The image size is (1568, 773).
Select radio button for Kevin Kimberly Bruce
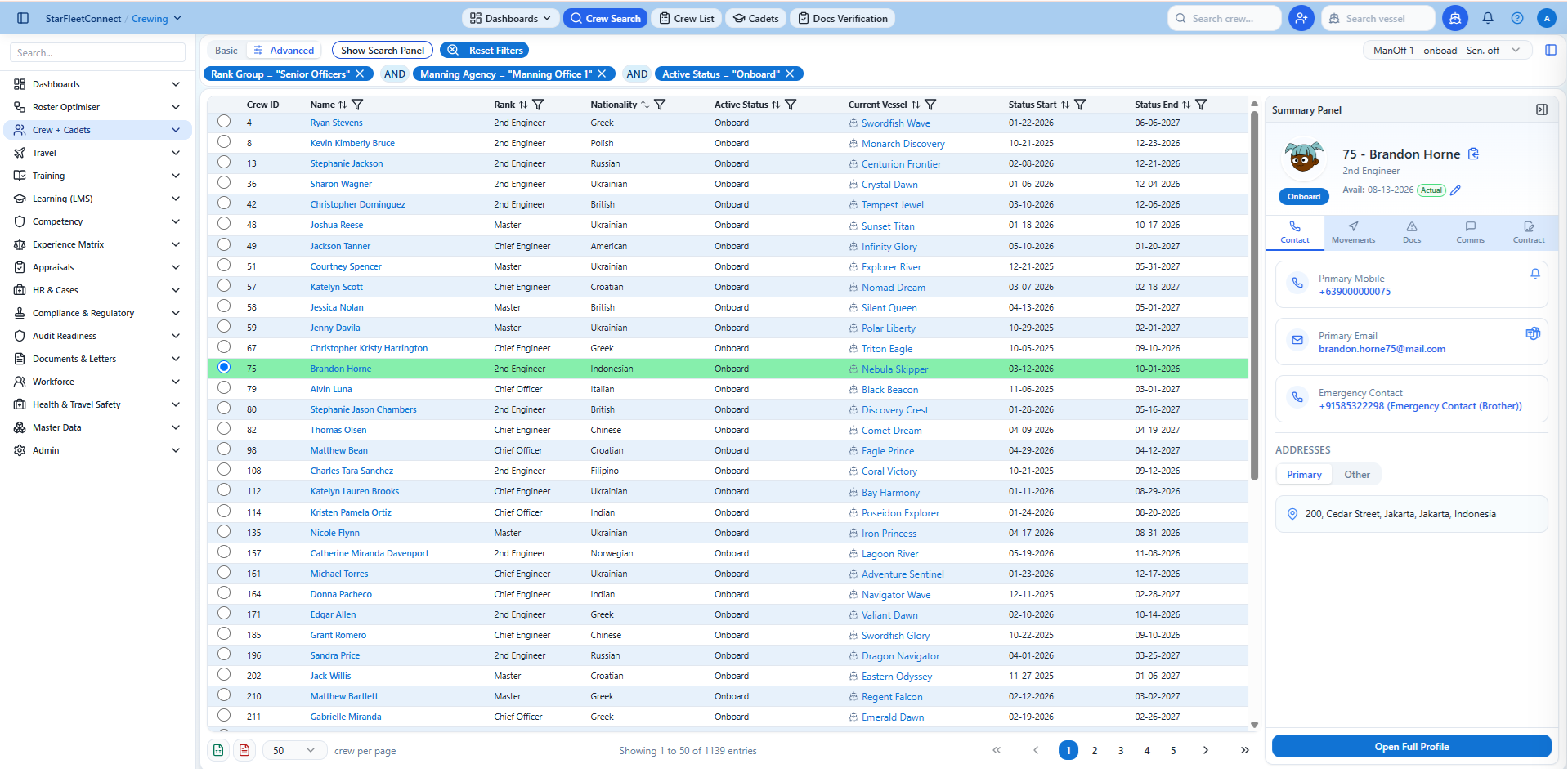[x=224, y=141]
